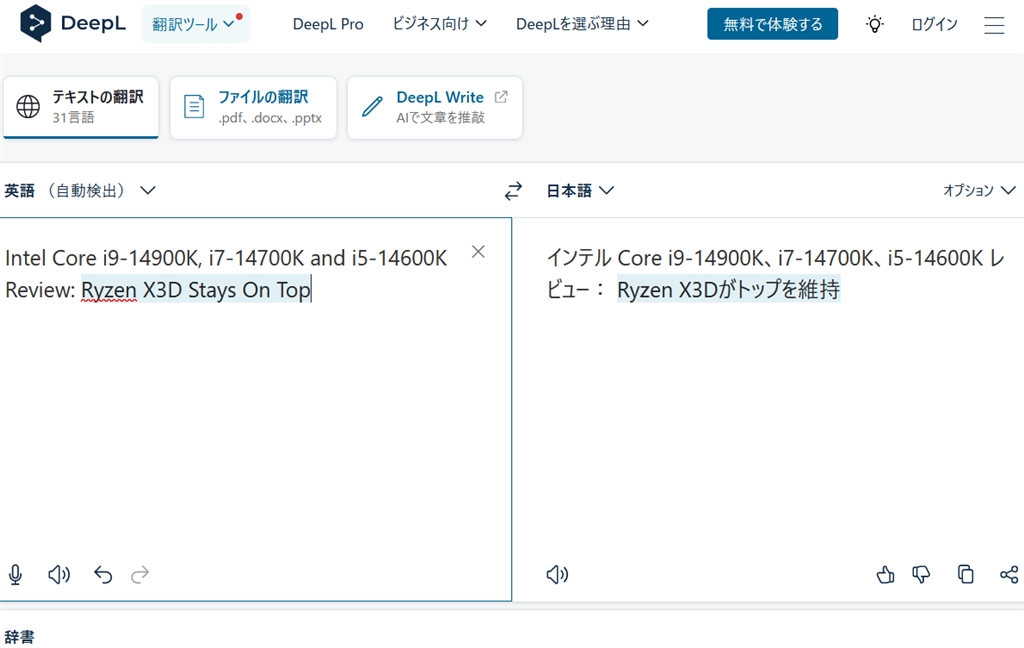The height and width of the screenshot is (648, 1024).
Task: Click the thumbs up rating icon
Action: 885,575
